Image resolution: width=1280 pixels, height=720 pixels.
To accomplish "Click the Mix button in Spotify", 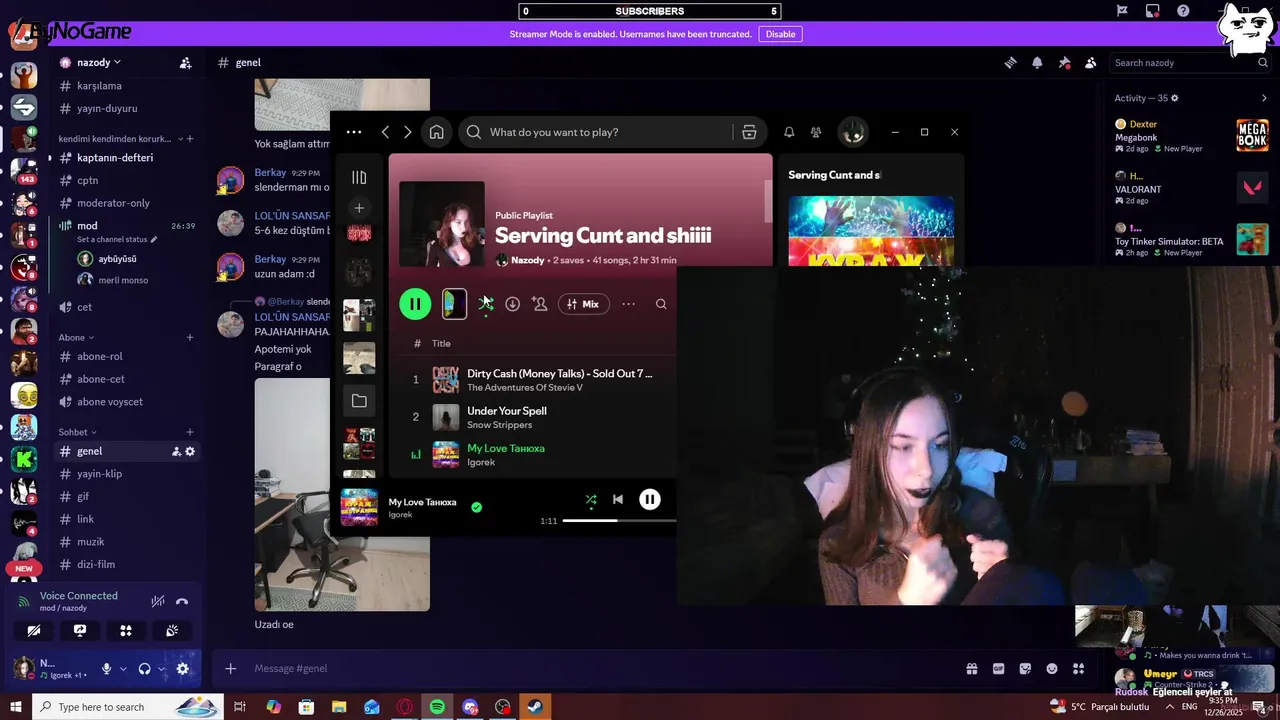I will tap(583, 304).
